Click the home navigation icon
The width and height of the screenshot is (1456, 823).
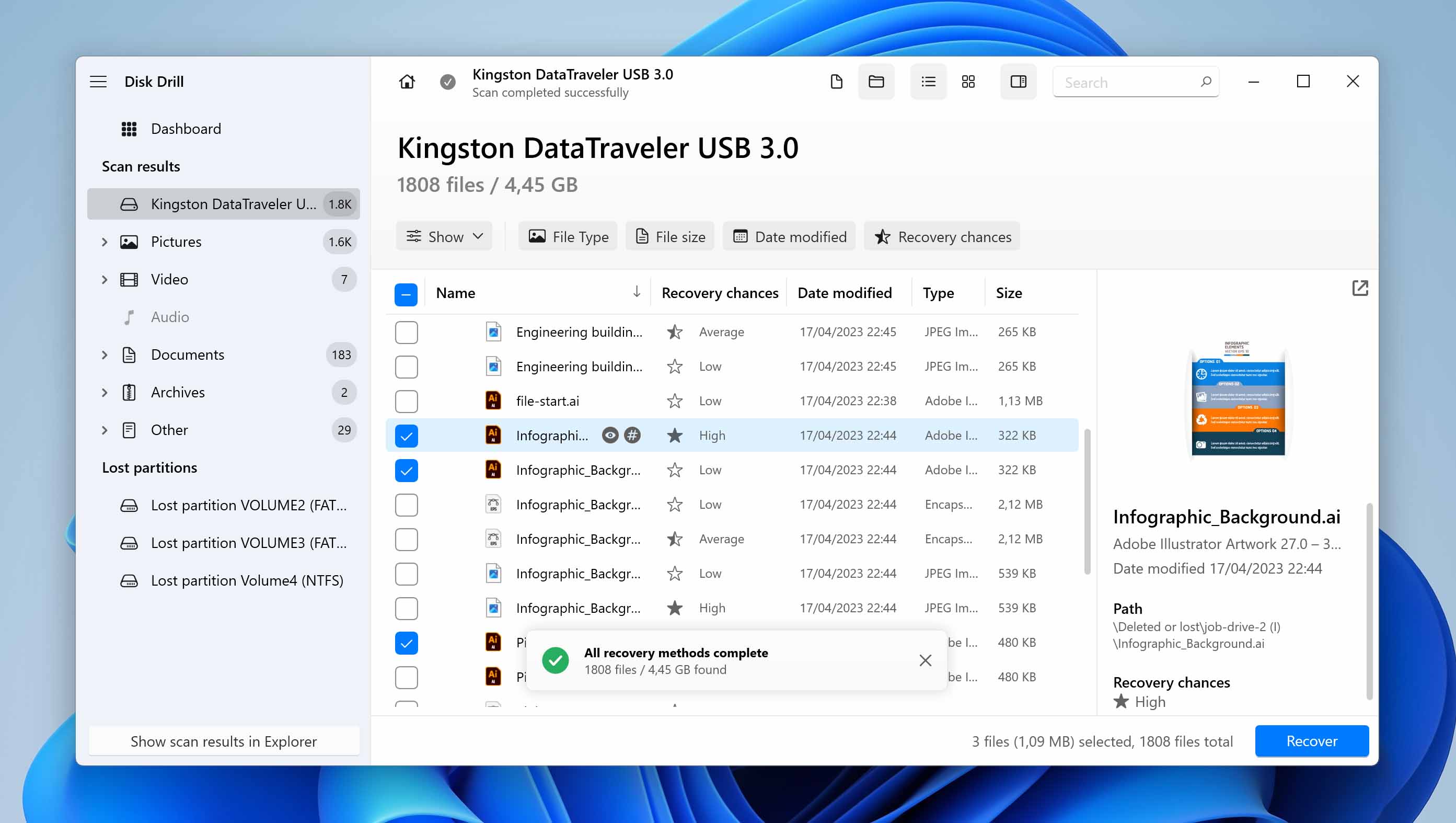pos(407,82)
